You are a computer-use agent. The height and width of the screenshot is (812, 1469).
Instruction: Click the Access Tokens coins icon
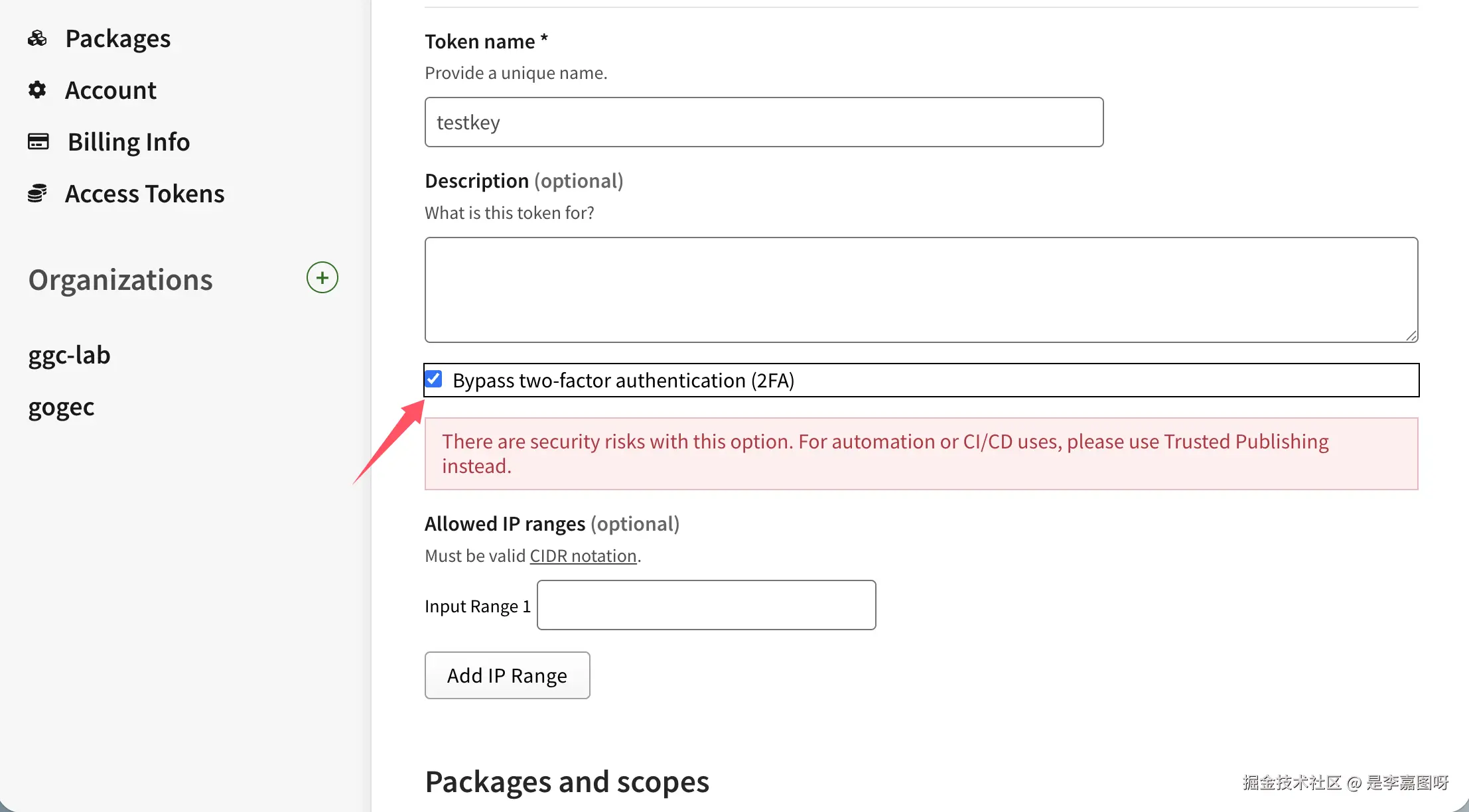[37, 193]
